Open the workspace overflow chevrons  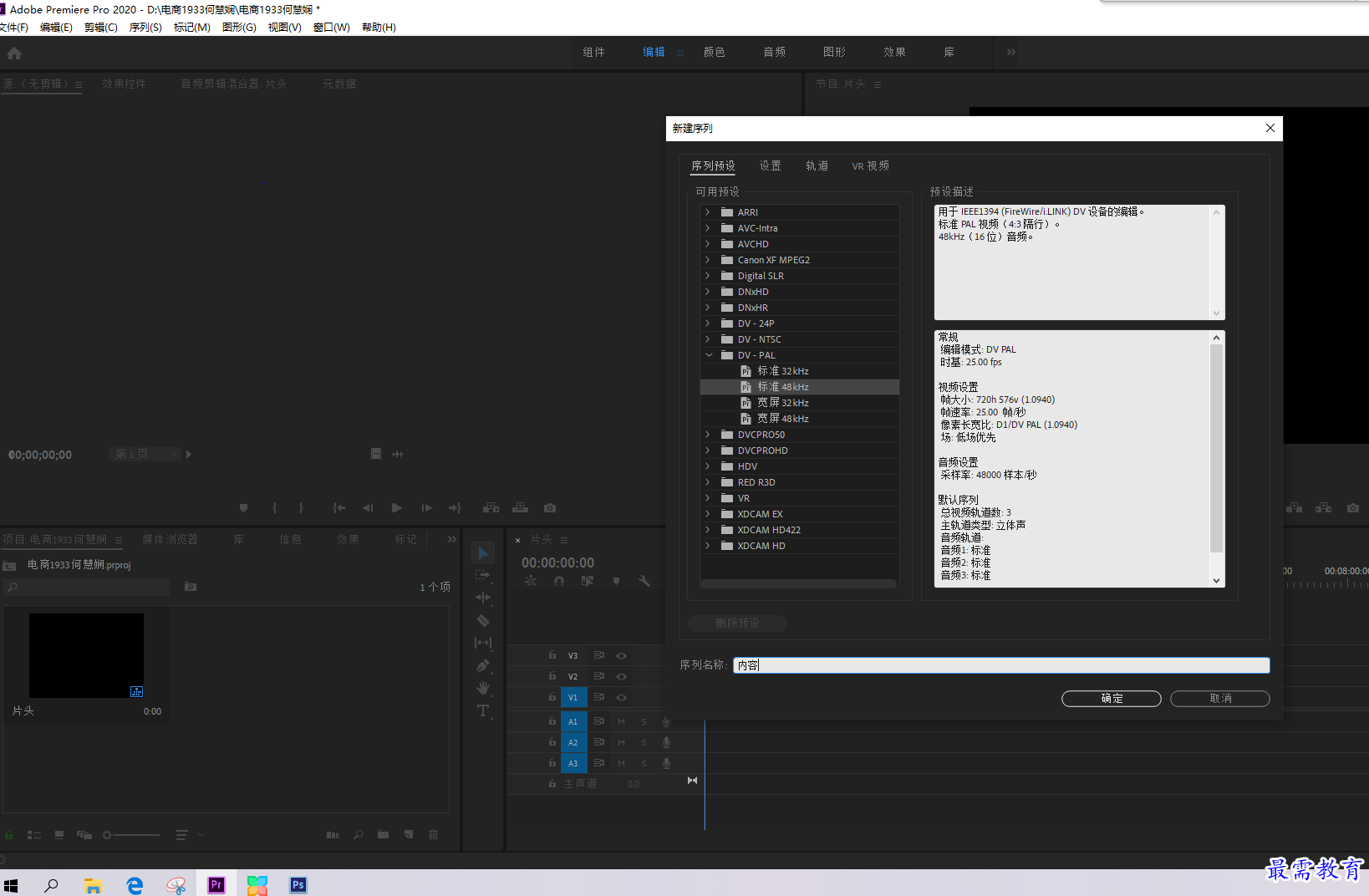pyautogui.click(x=1011, y=52)
